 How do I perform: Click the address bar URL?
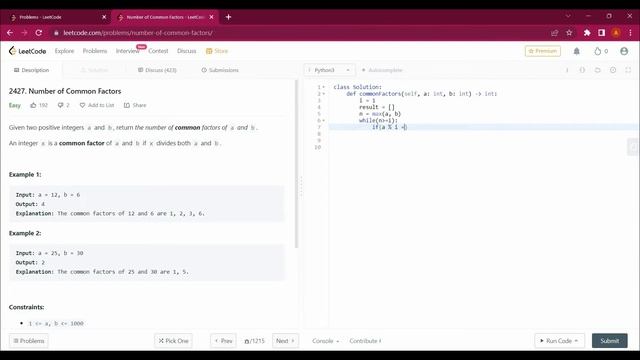coord(138,33)
